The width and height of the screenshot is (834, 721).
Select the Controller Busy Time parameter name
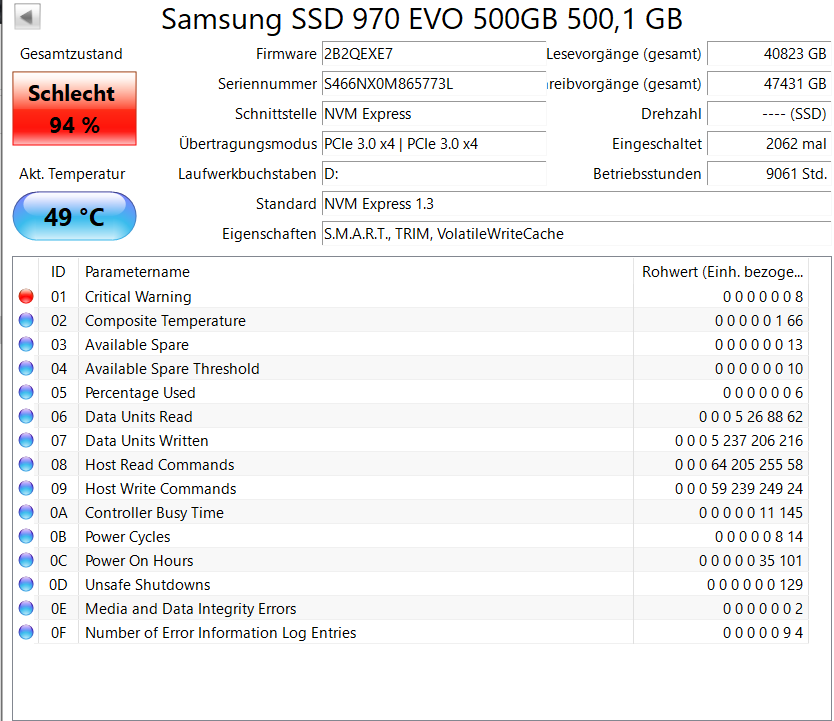154,513
